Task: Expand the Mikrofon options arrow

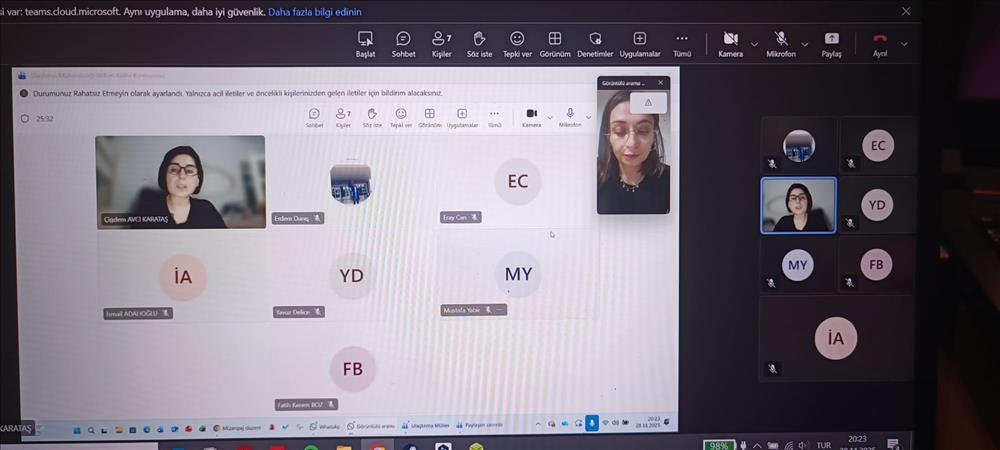Action: pos(806,43)
